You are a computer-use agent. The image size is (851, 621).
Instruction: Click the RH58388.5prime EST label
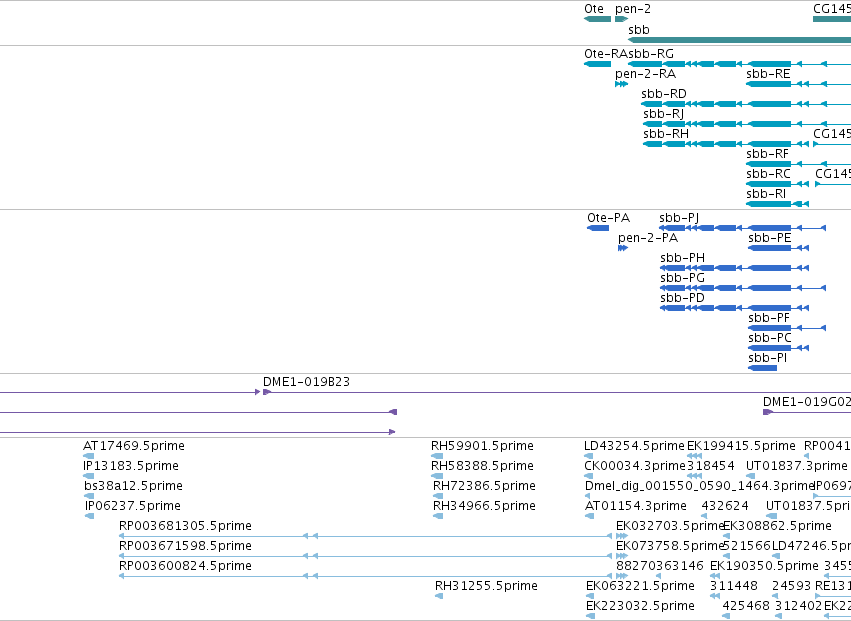pos(482,466)
